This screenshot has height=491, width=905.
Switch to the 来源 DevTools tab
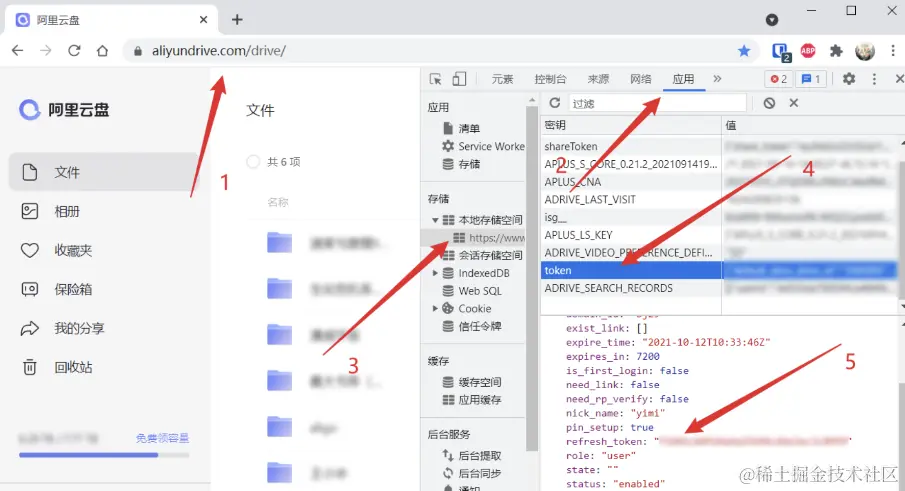pyautogui.click(x=598, y=79)
